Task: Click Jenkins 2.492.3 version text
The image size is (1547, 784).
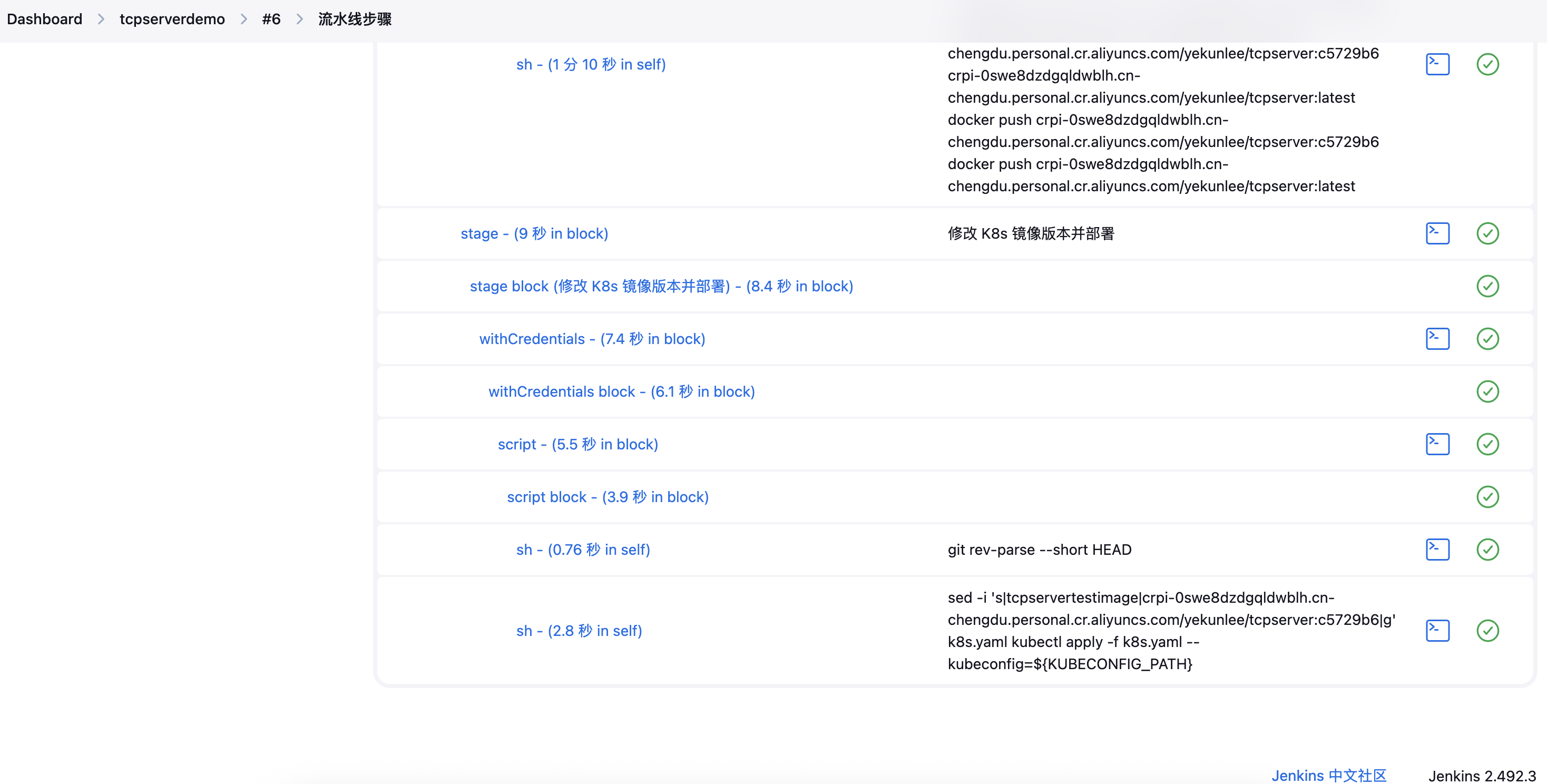Action: [1481, 776]
